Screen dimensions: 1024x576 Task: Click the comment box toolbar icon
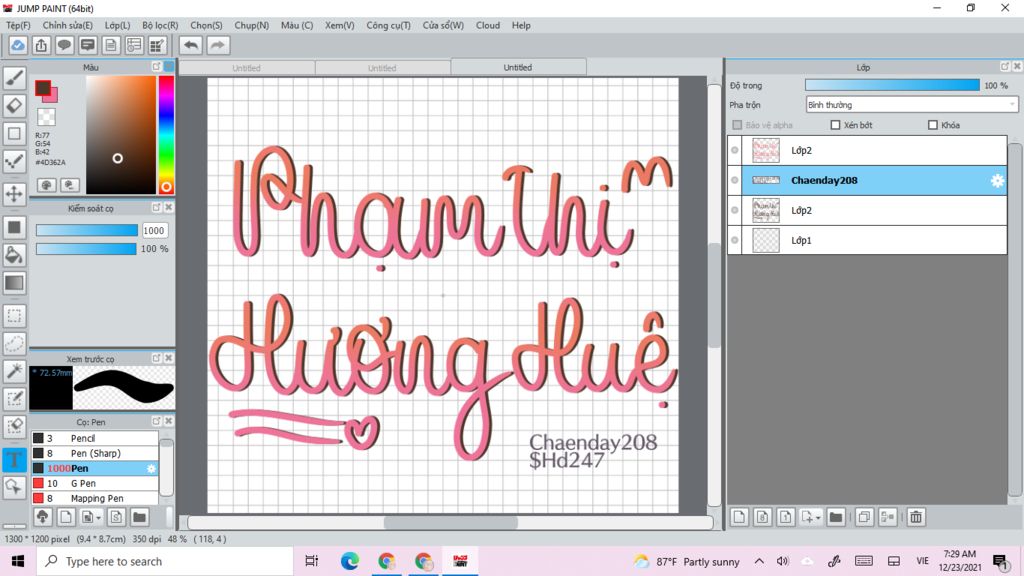[x=88, y=45]
